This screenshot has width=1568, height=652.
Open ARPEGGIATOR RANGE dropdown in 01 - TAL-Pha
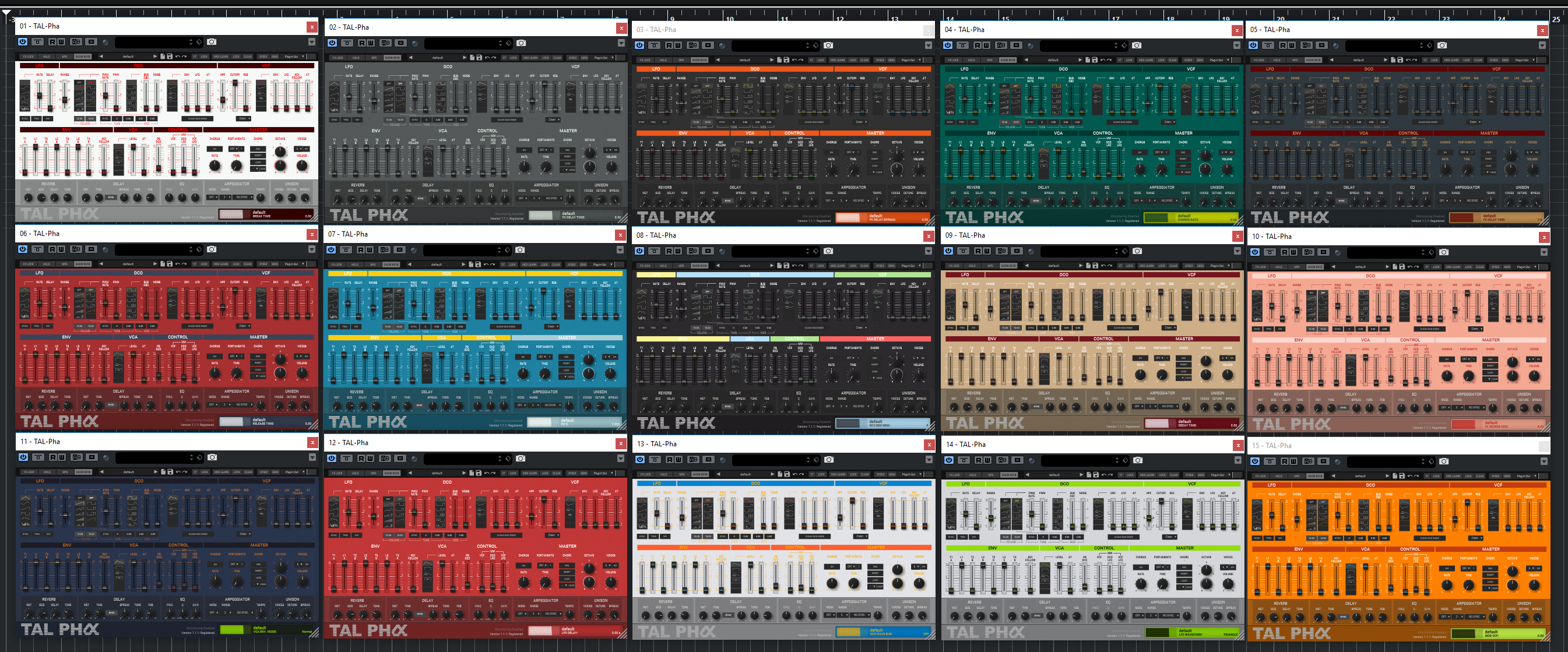click(225, 197)
